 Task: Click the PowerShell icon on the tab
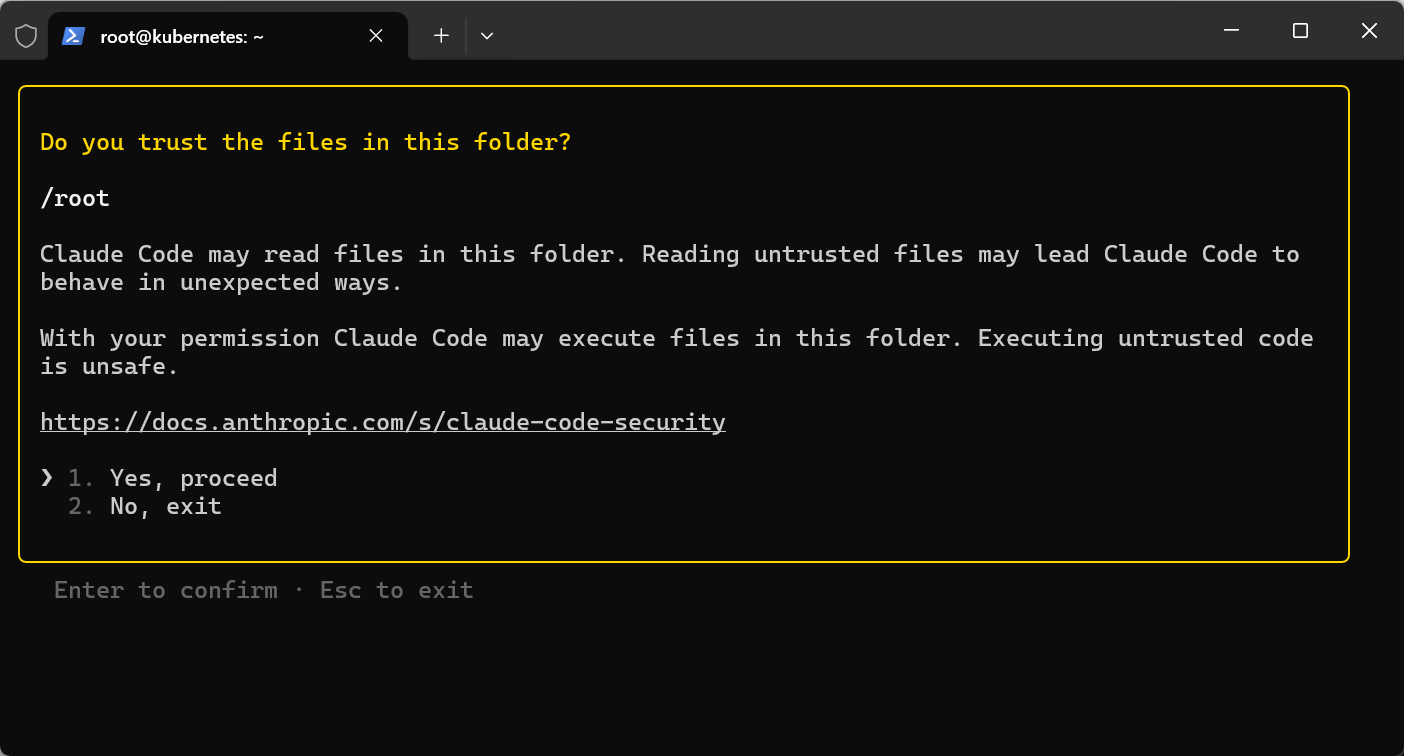pos(73,36)
